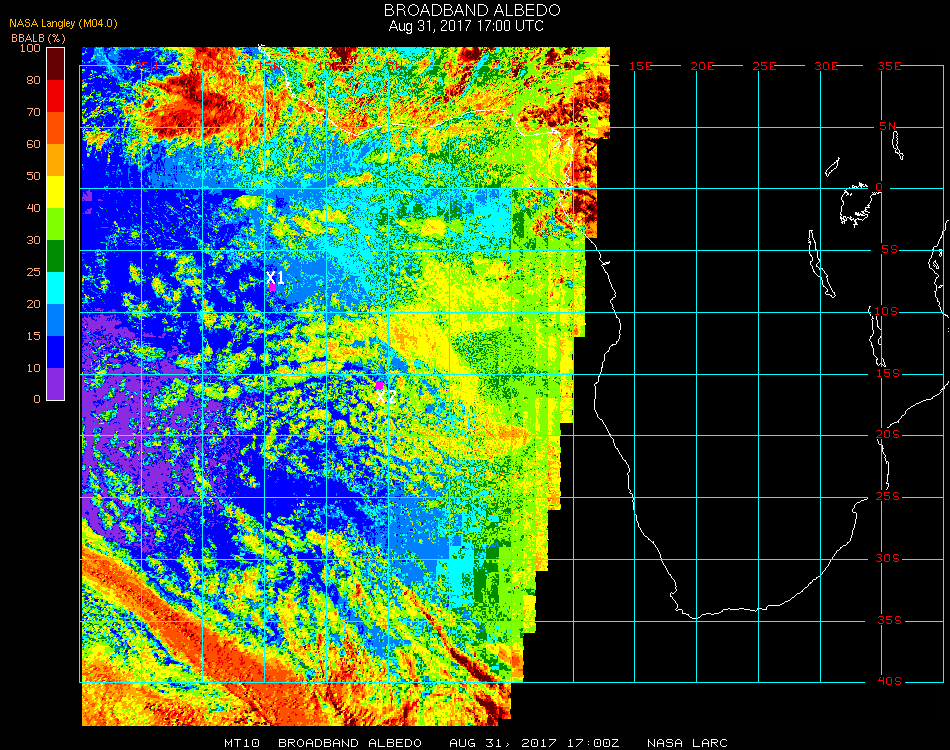Click the magenta point beside X1
The width and height of the screenshot is (950, 750).
coord(273,288)
